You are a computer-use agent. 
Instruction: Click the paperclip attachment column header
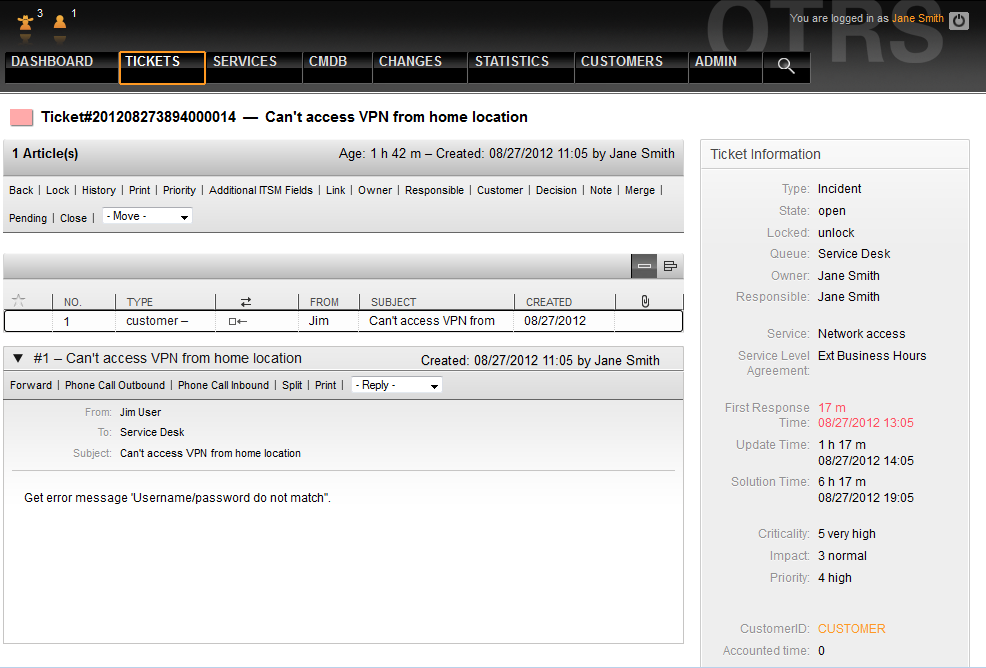[645, 301]
